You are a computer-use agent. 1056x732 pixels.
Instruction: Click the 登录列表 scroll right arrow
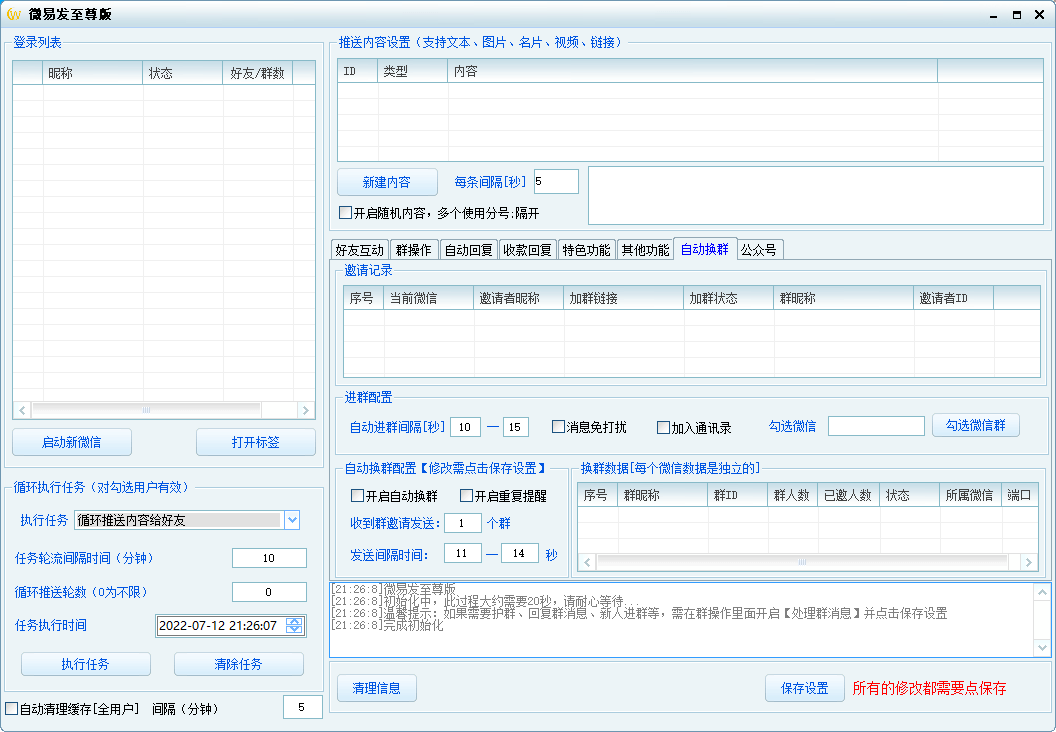click(x=306, y=409)
